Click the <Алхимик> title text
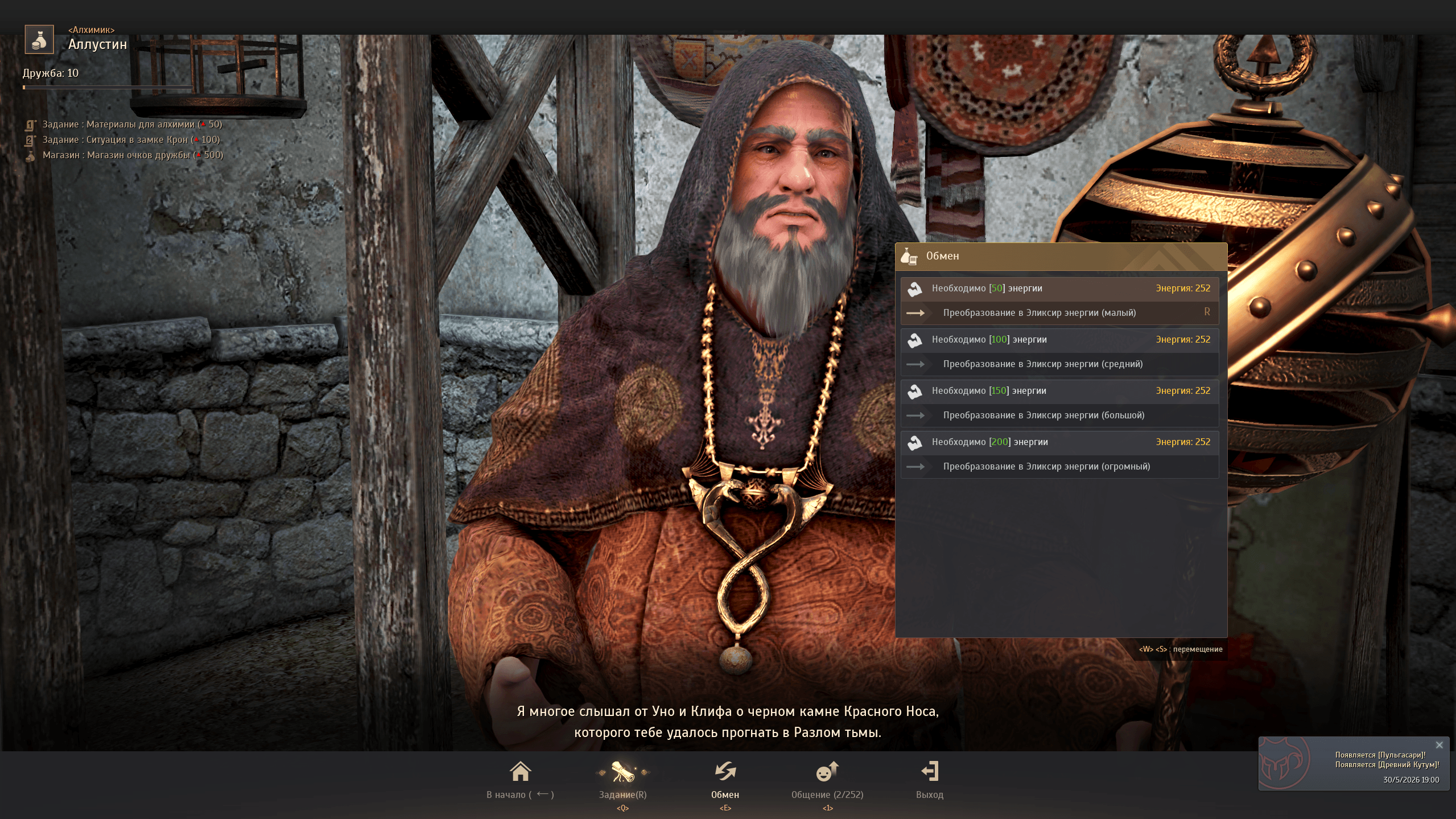This screenshot has height=819, width=1456. (92, 30)
